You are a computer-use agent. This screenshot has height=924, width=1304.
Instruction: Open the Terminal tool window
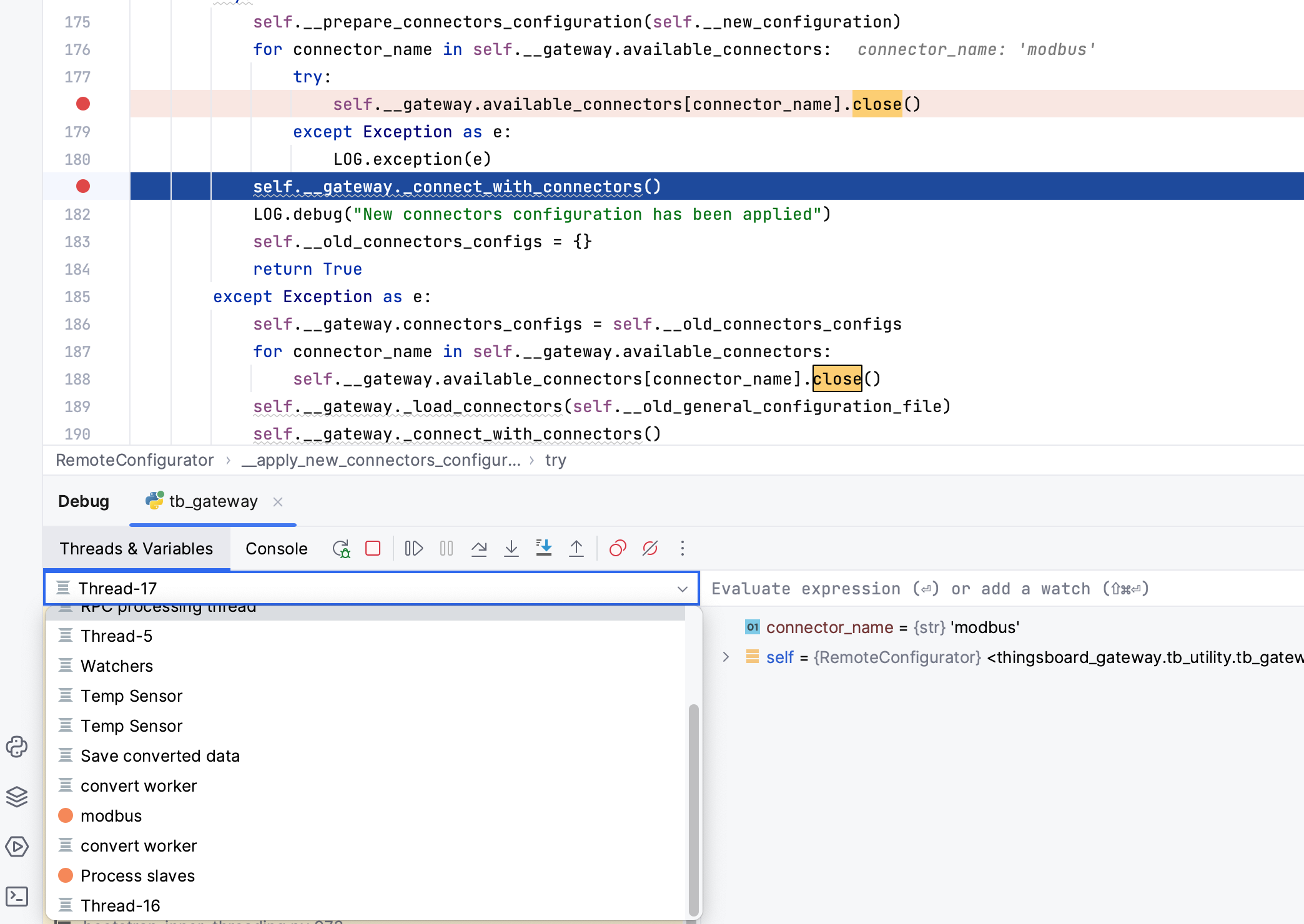click(16, 897)
